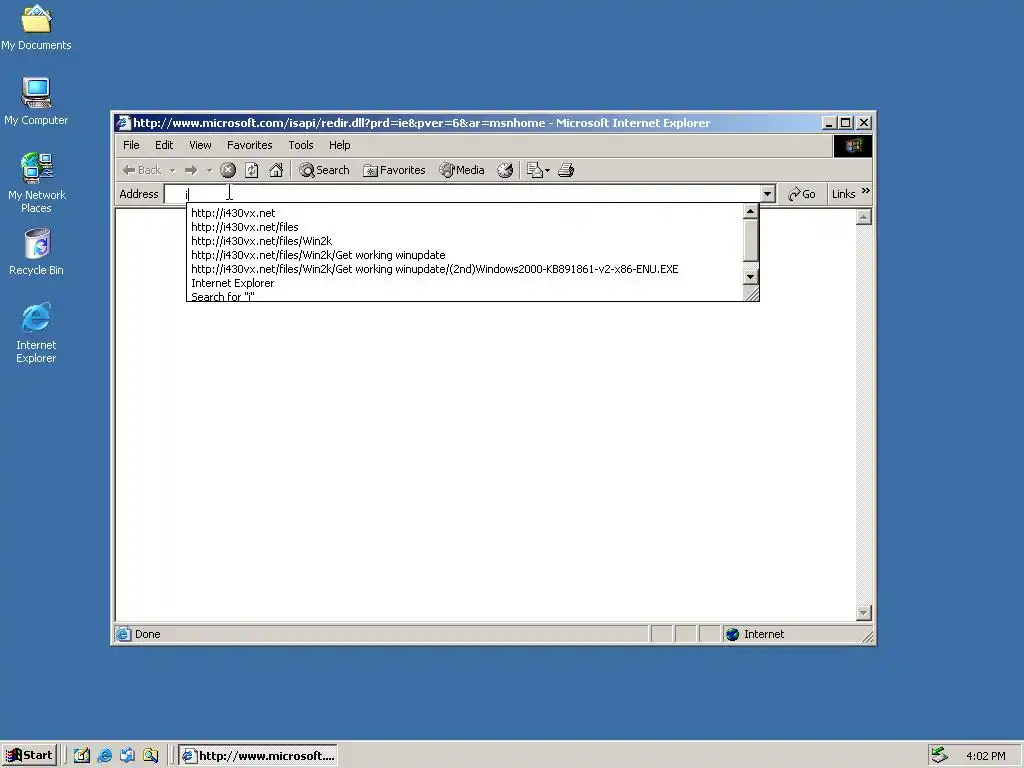Open the View menu

(x=200, y=145)
